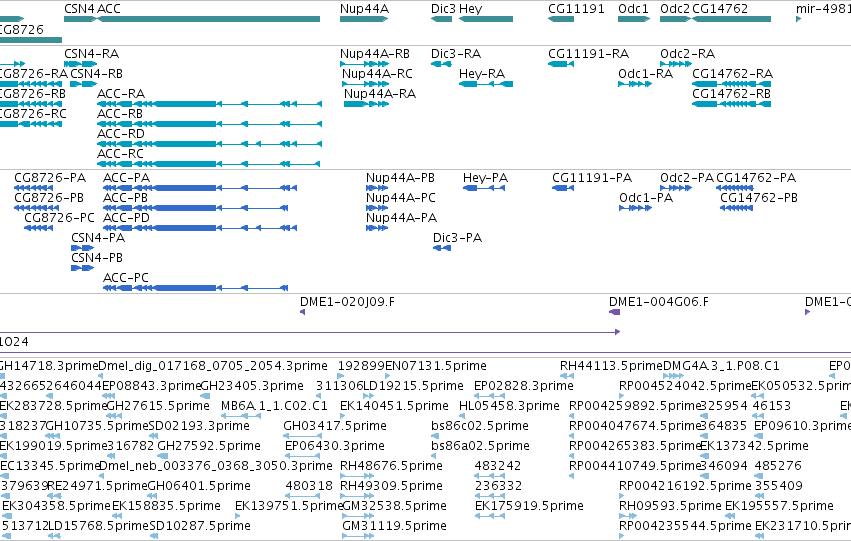This screenshot has height=541, width=851.
Task: Click the GH27592.5prime EST label
Action: [209, 445]
